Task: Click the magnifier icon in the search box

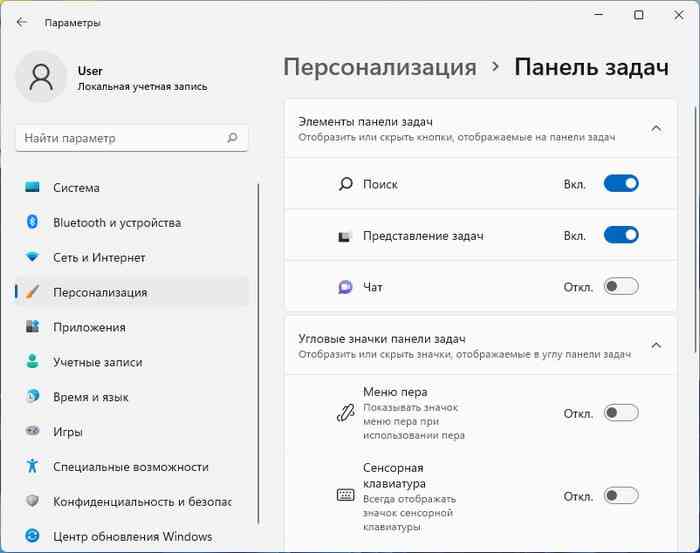Action: click(x=232, y=137)
